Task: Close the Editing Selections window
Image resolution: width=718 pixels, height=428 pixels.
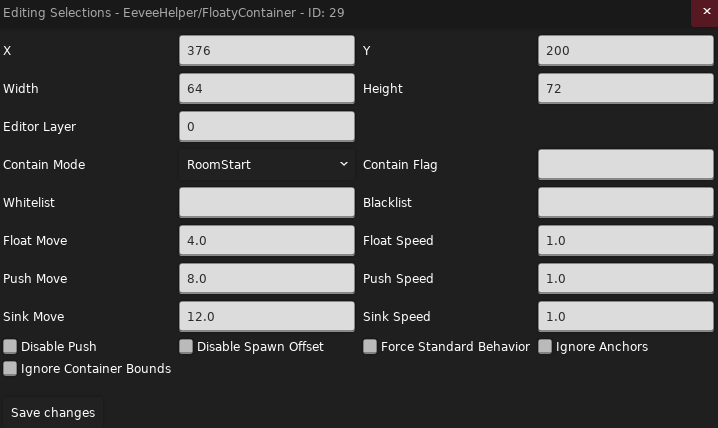Action: (705, 12)
